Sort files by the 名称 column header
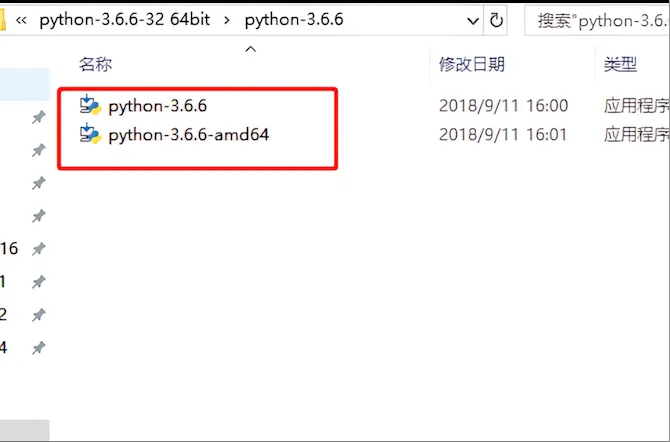Viewport: 670px width, 442px height. (x=96, y=65)
